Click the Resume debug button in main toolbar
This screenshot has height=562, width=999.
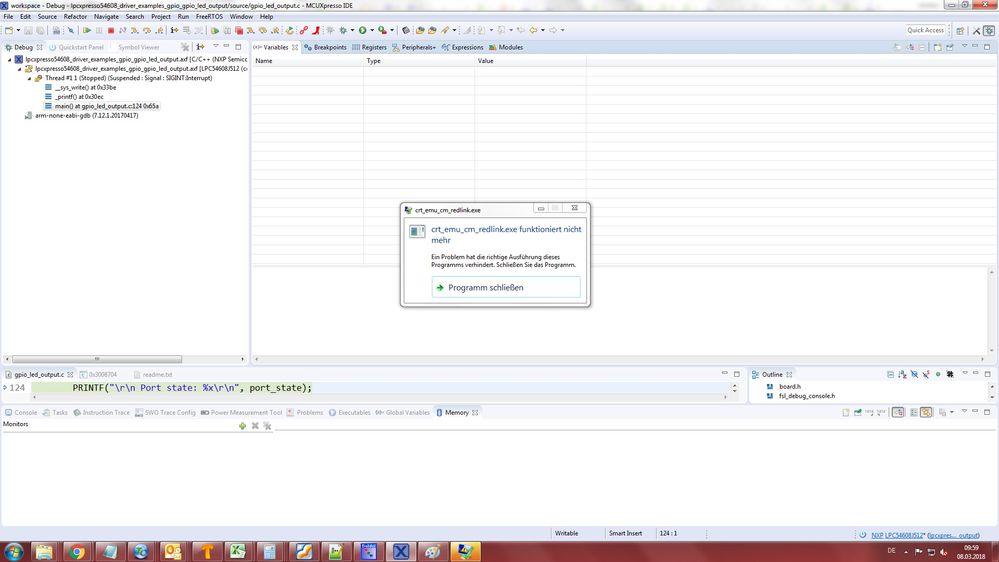tap(87, 30)
